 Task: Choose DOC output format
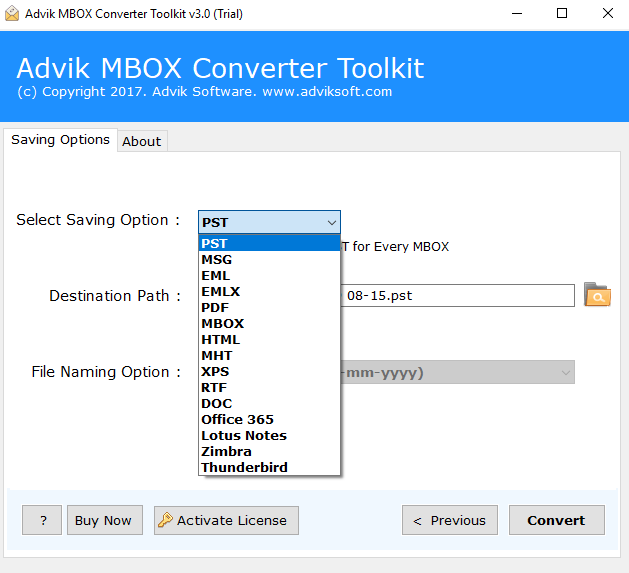[x=269, y=403]
